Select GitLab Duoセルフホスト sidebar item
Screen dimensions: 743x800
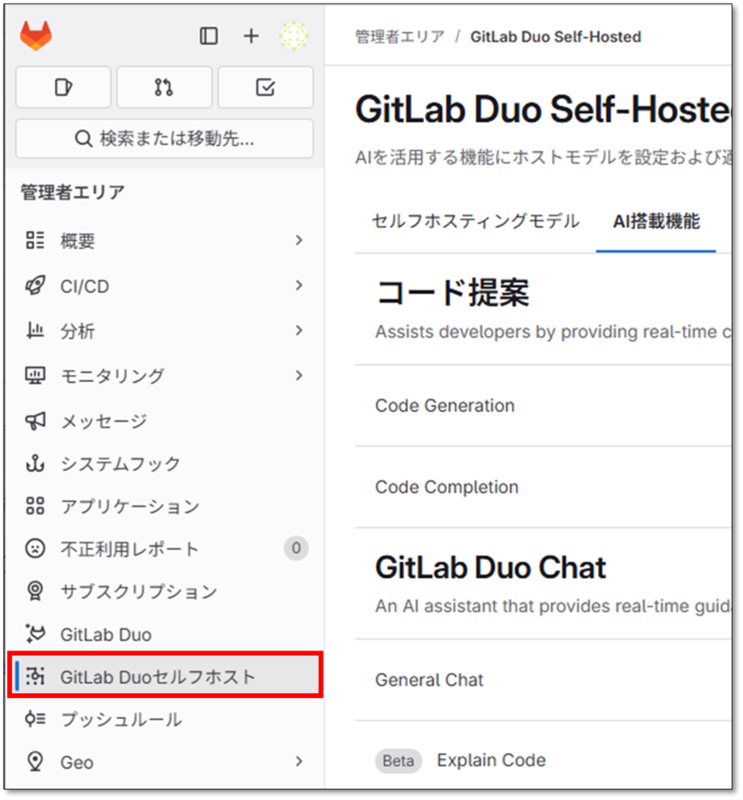pos(165,677)
